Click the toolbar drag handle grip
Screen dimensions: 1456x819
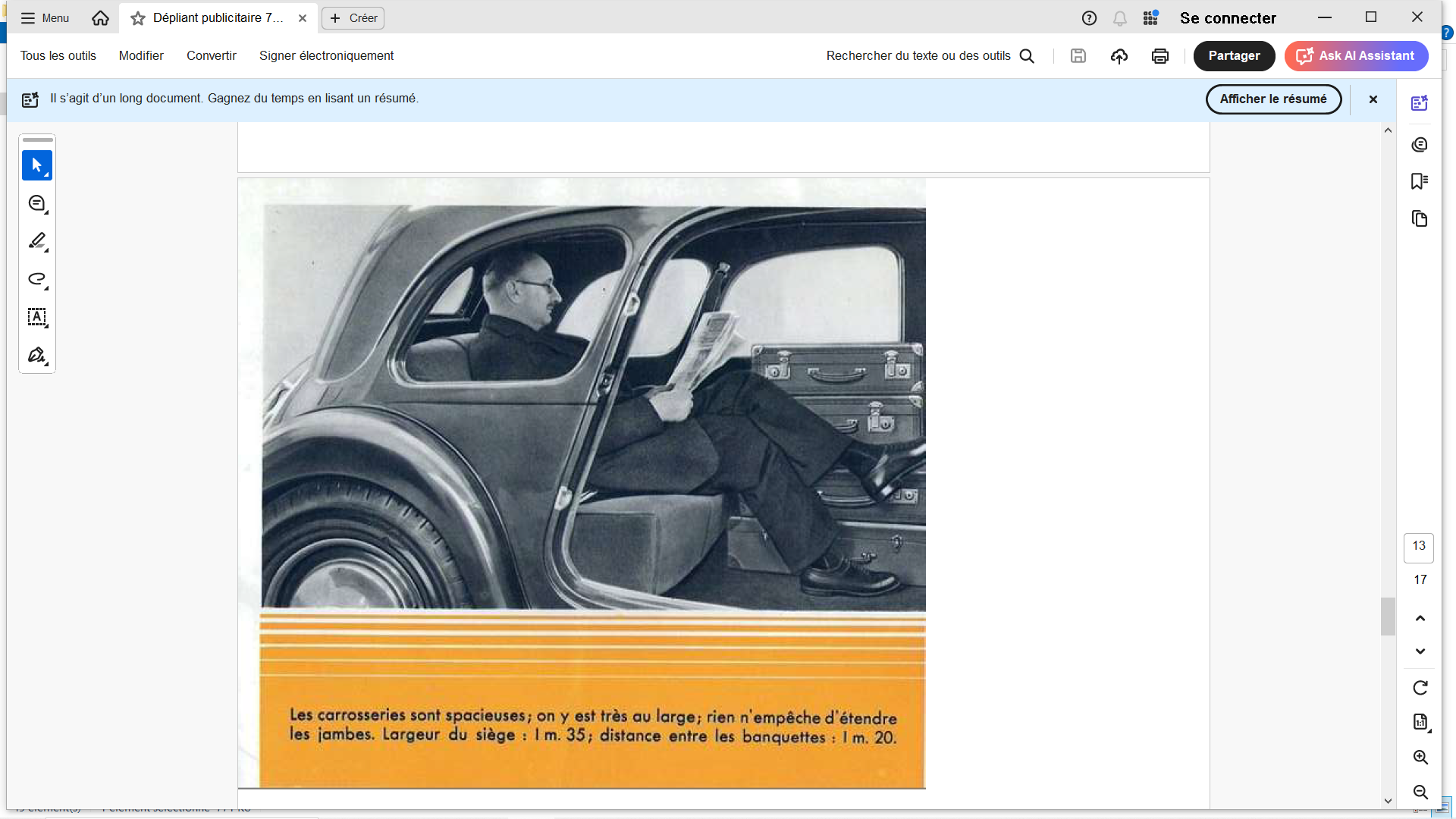[37, 140]
